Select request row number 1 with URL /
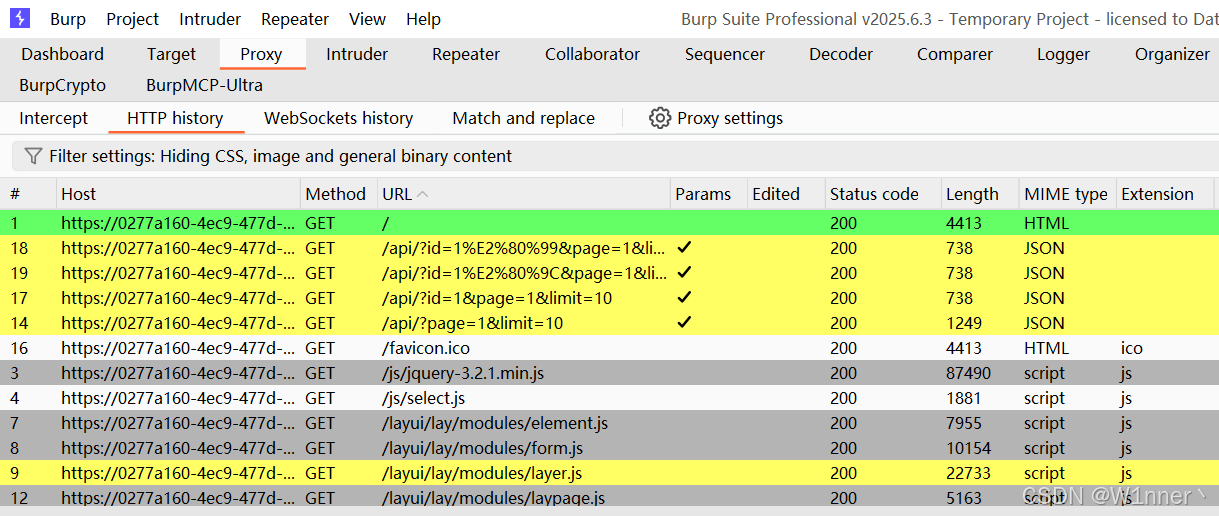1219x516 pixels. click(609, 223)
